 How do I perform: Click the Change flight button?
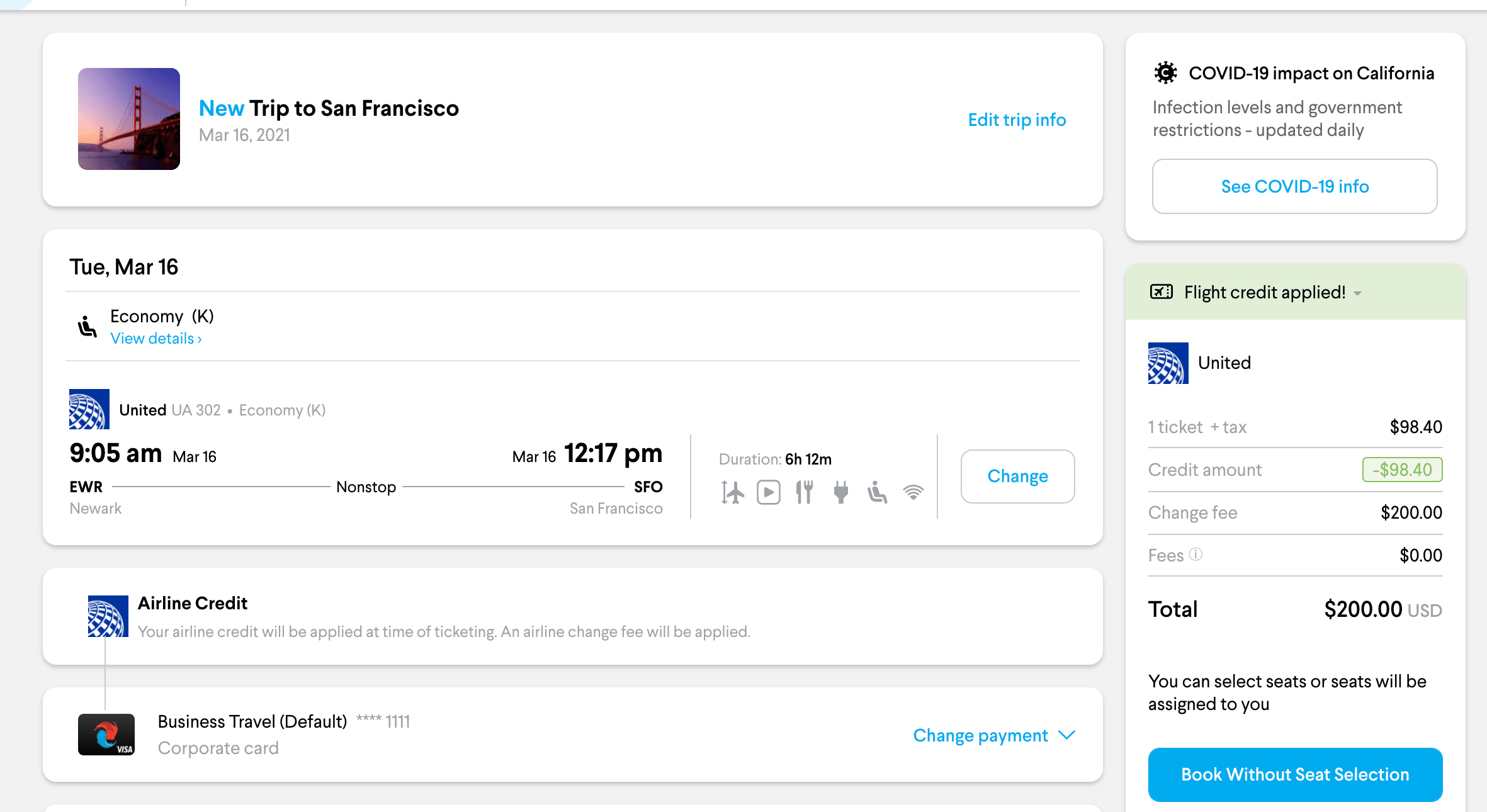click(1017, 476)
